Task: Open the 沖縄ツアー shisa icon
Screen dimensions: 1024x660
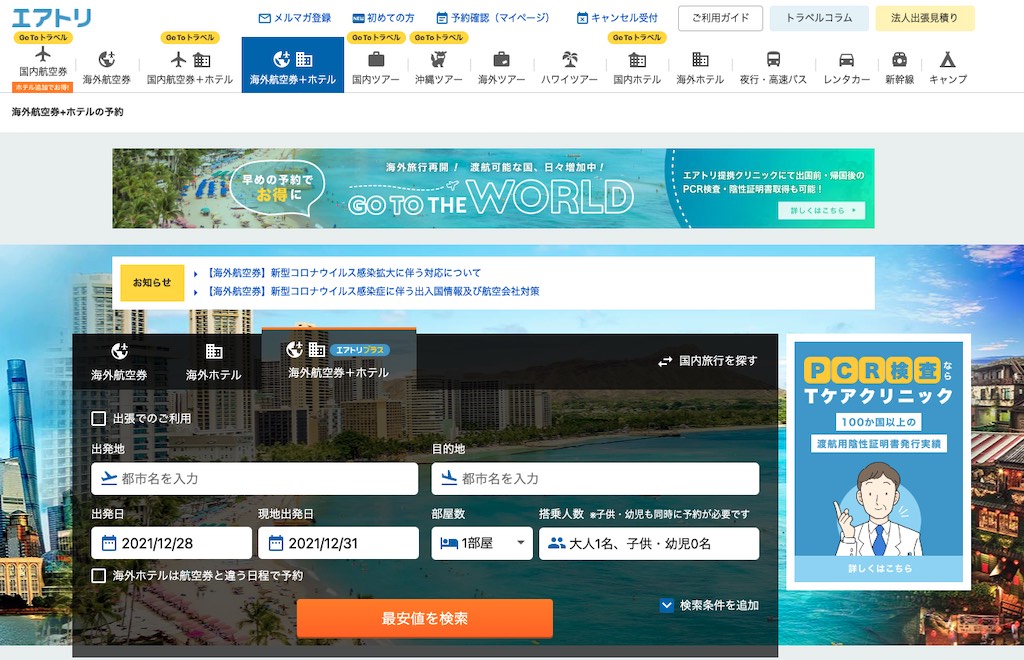Action: 439,59
